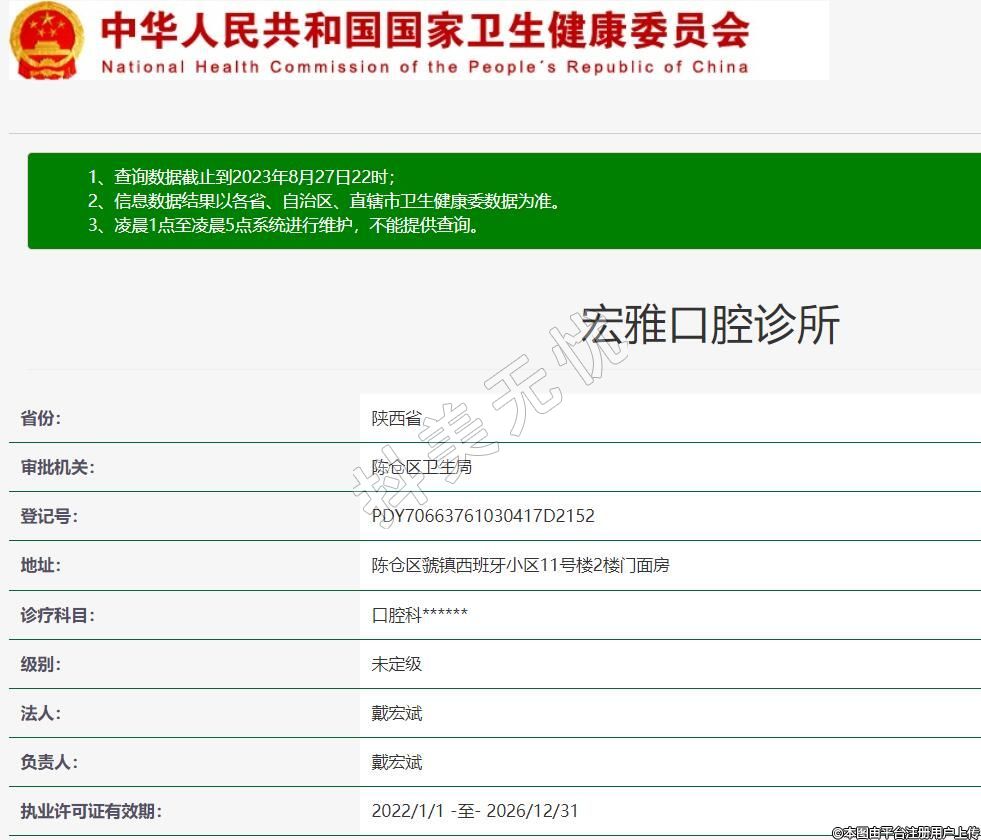This screenshot has height=840, width=981.
Task: Click the level value 未定级
Action: [x=396, y=664]
